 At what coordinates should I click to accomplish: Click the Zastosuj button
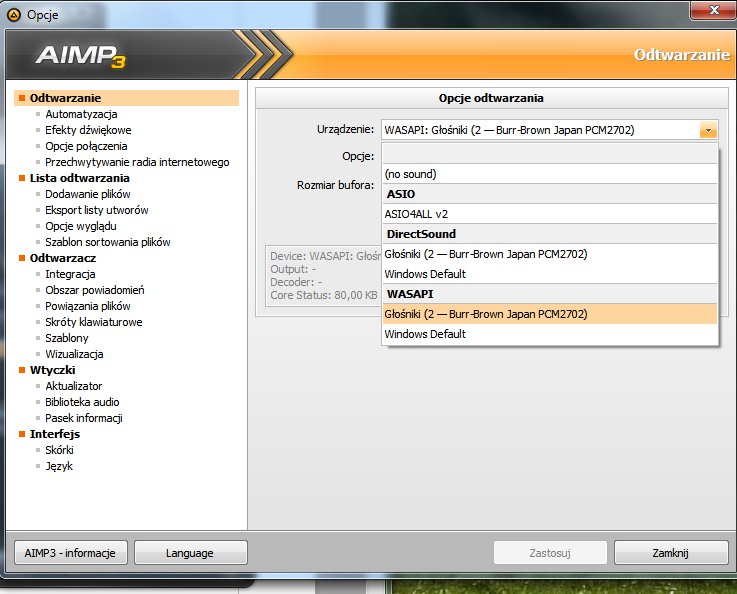point(550,553)
